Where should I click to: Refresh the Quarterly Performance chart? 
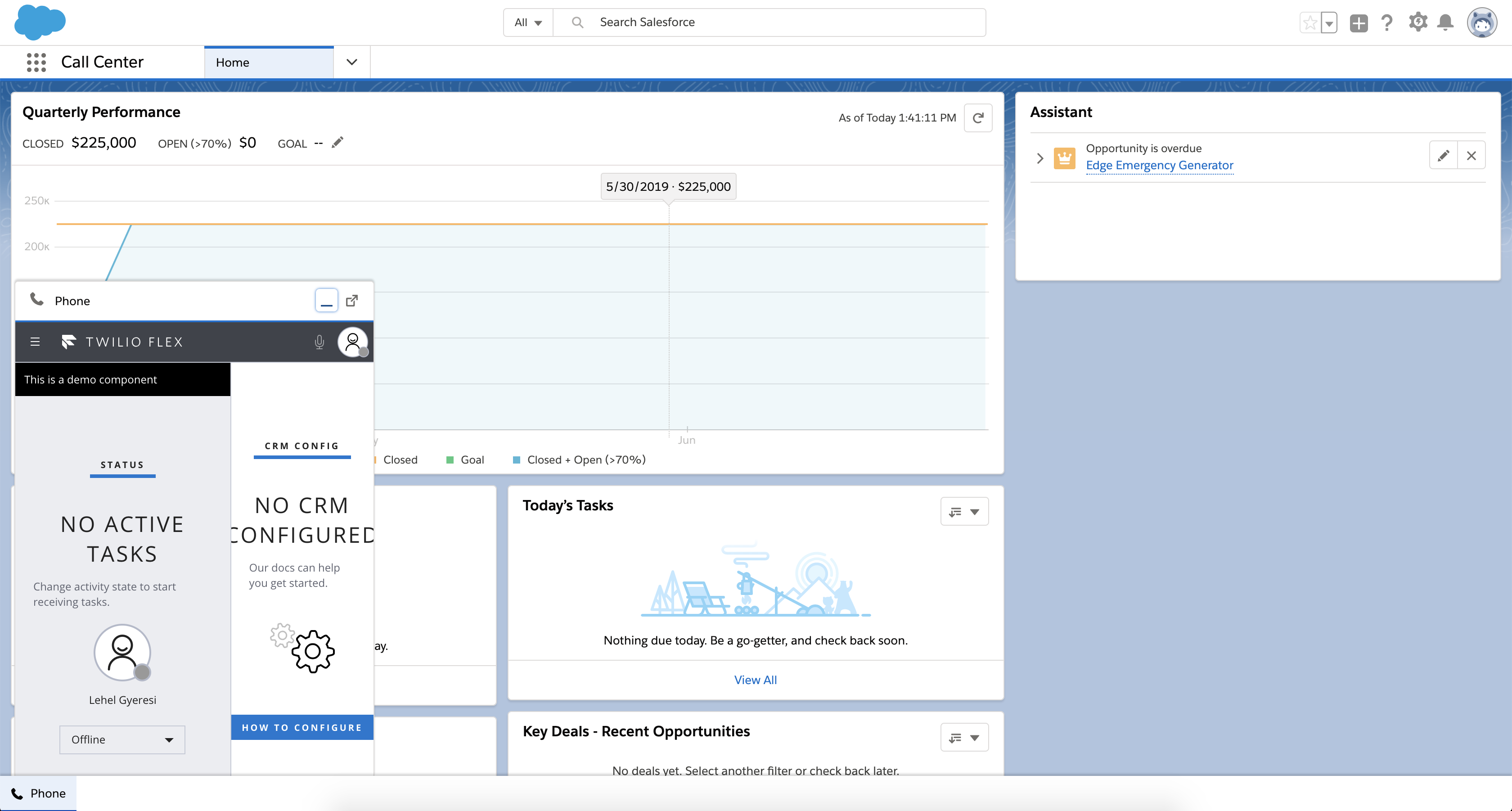click(x=978, y=118)
